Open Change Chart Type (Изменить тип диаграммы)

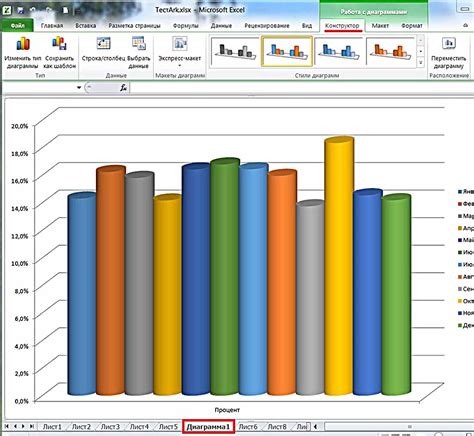click(x=23, y=53)
